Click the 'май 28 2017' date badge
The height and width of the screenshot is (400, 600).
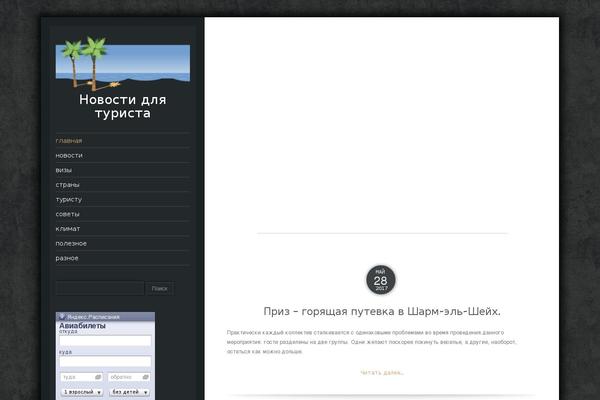coord(381,280)
